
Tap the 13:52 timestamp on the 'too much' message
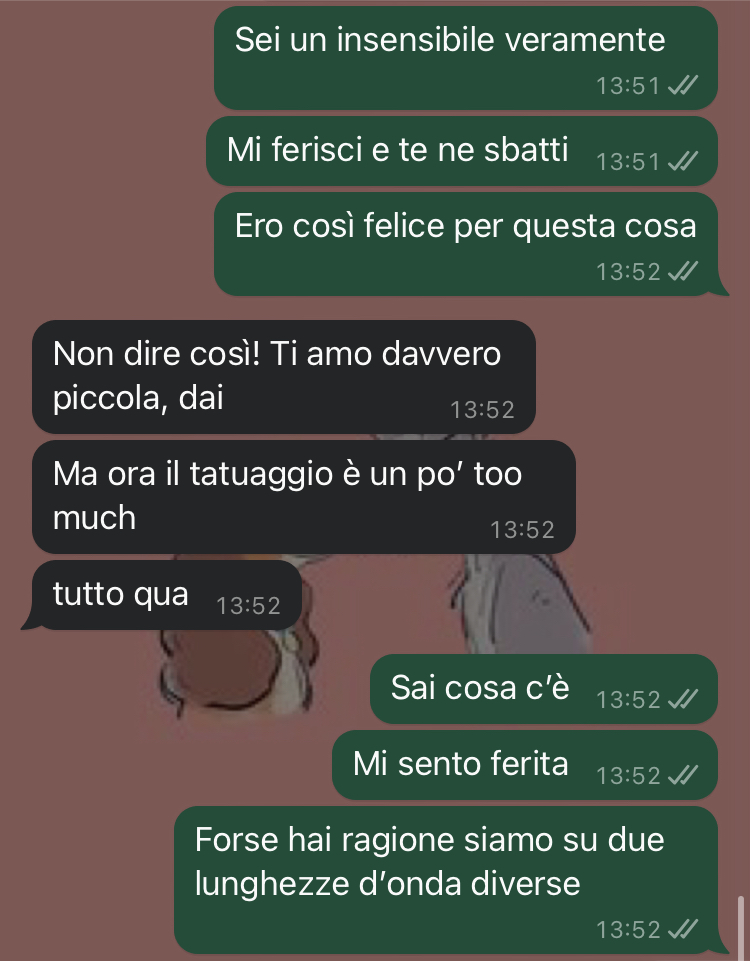point(522,530)
